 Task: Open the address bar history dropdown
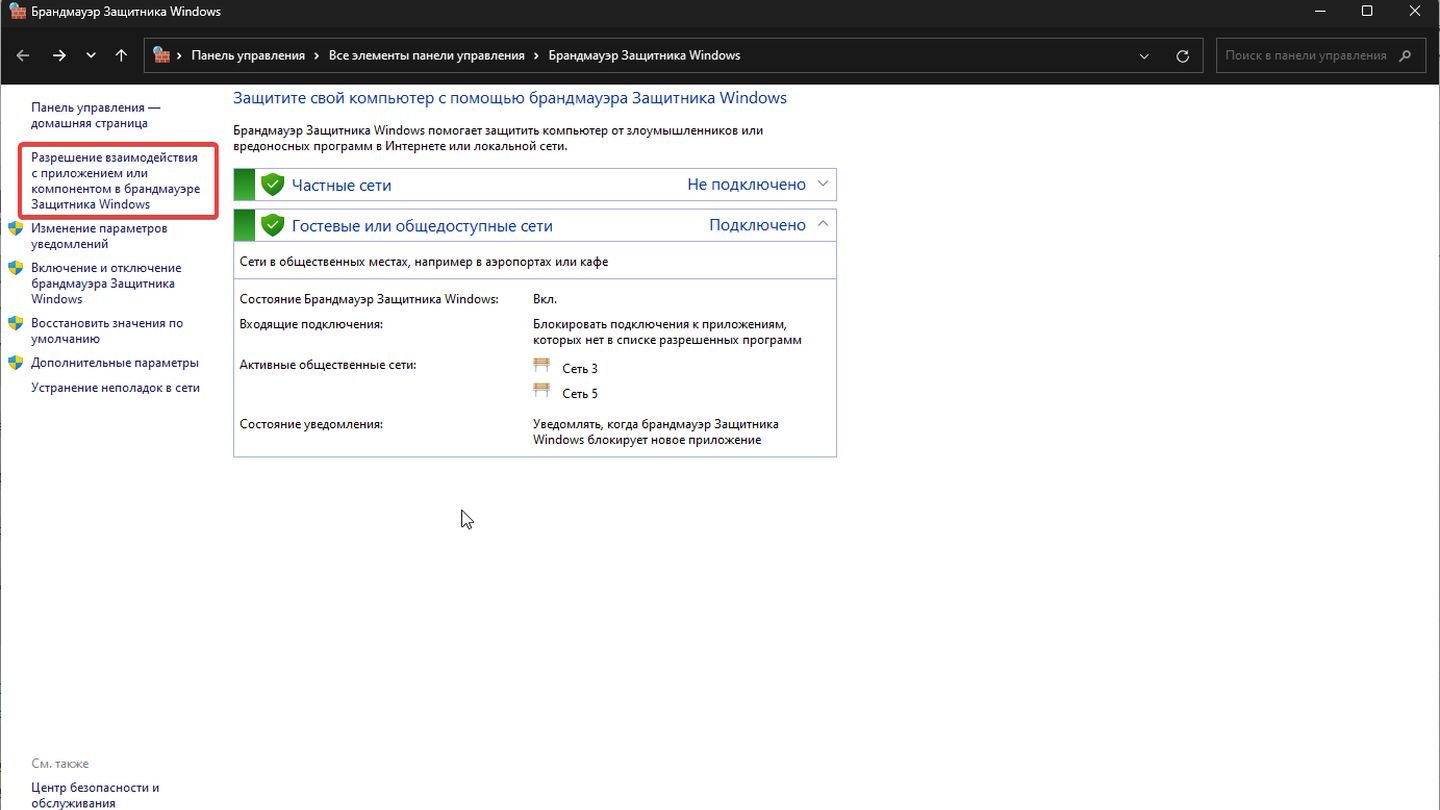click(x=1144, y=56)
